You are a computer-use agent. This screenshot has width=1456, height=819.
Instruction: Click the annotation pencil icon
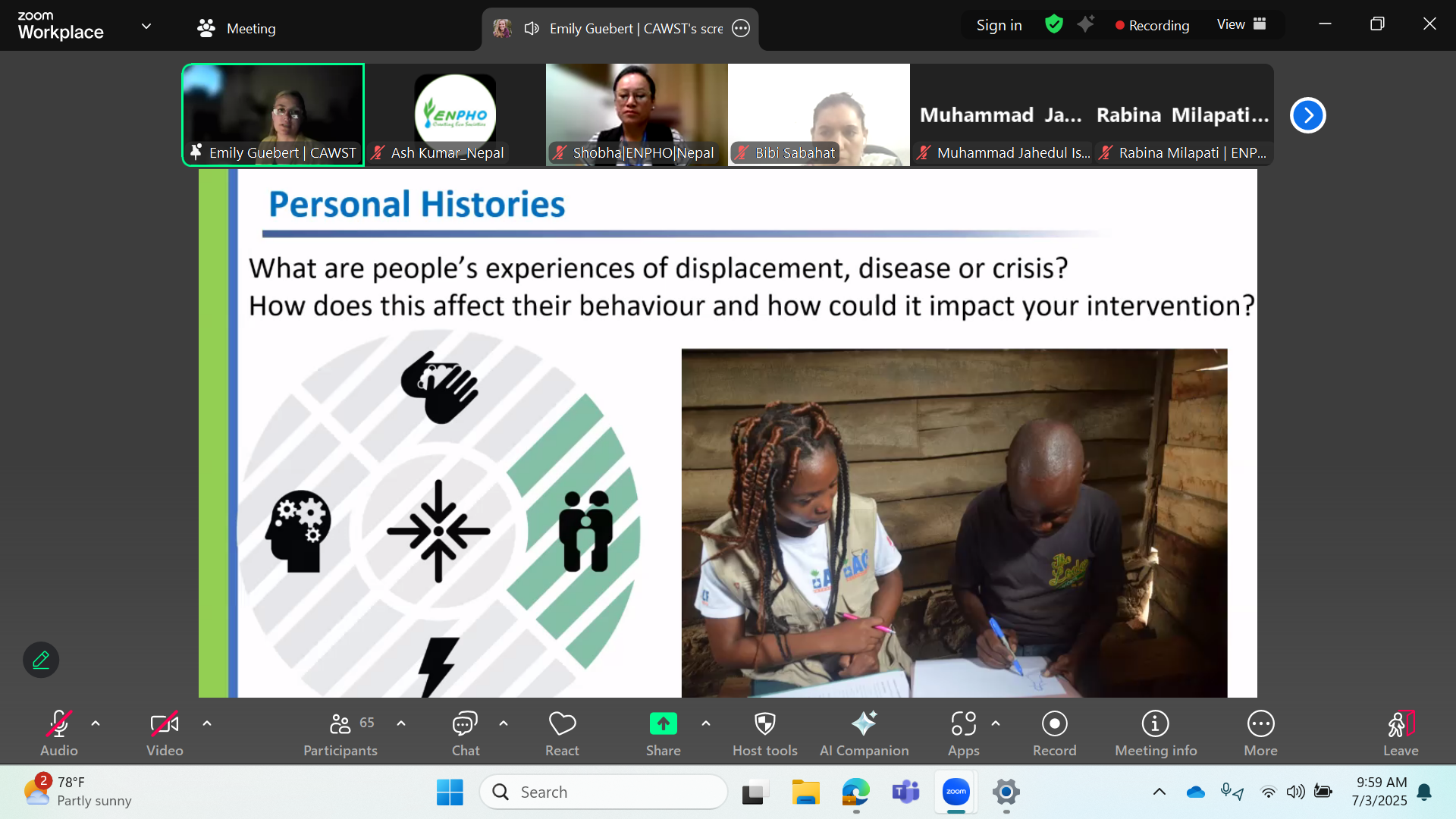point(41,660)
